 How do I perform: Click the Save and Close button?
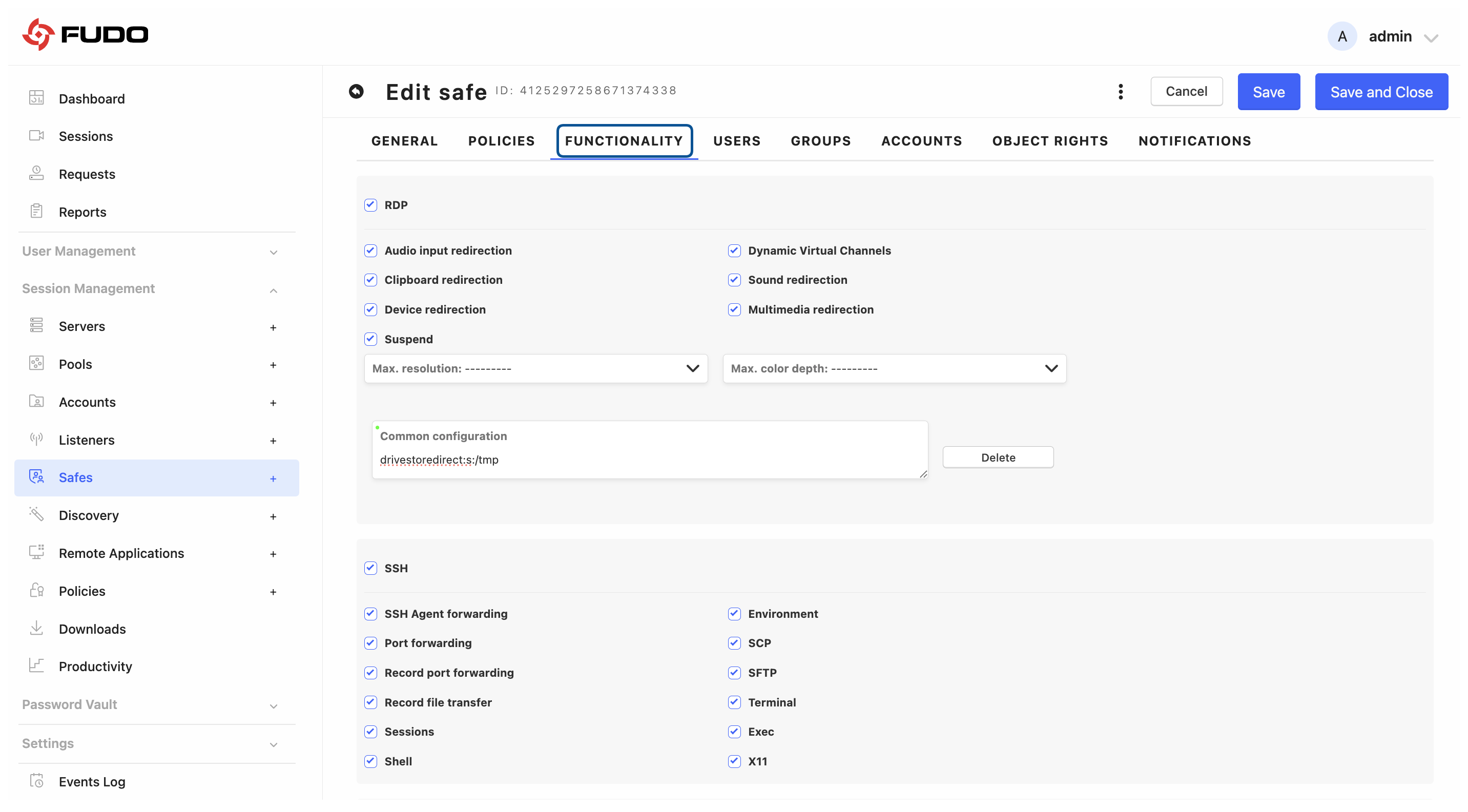click(x=1381, y=92)
